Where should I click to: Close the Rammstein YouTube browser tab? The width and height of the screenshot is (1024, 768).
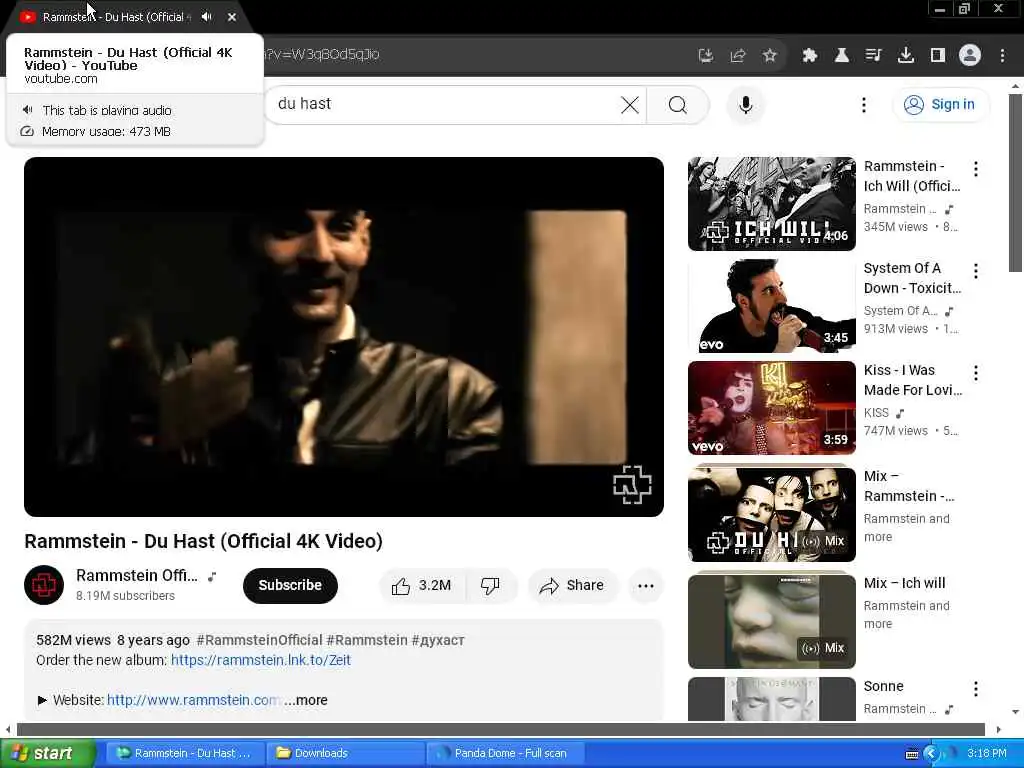[x=232, y=17]
